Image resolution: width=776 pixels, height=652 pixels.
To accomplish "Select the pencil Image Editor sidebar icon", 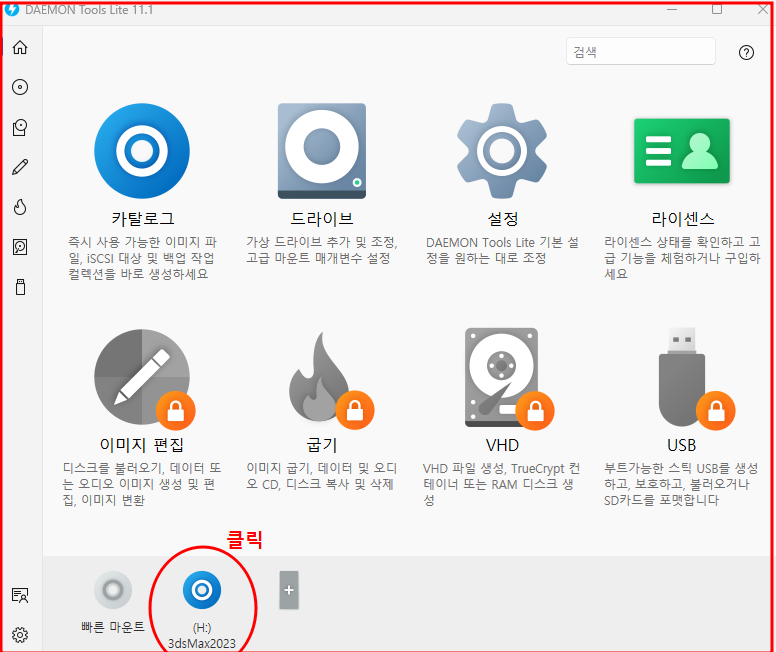I will click(x=20, y=167).
